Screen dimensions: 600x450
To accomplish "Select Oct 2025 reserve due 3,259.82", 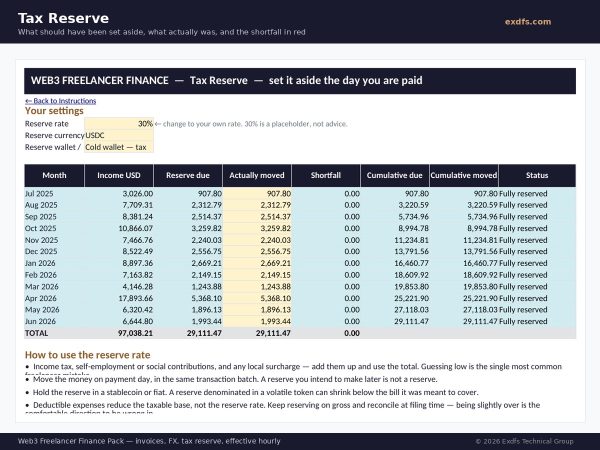I will (188, 228).
